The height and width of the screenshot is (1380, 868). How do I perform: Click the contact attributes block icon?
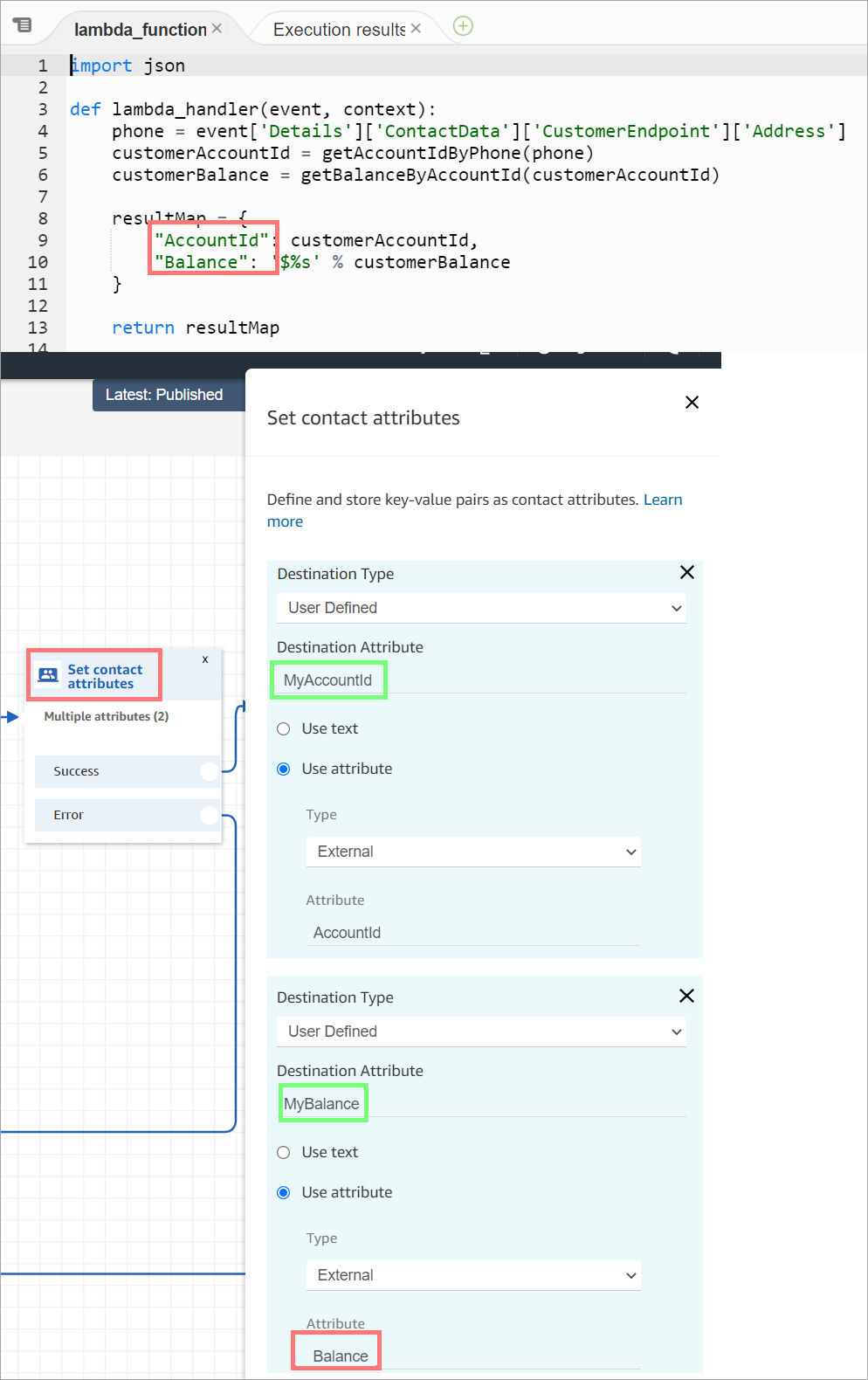(x=49, y=675)
